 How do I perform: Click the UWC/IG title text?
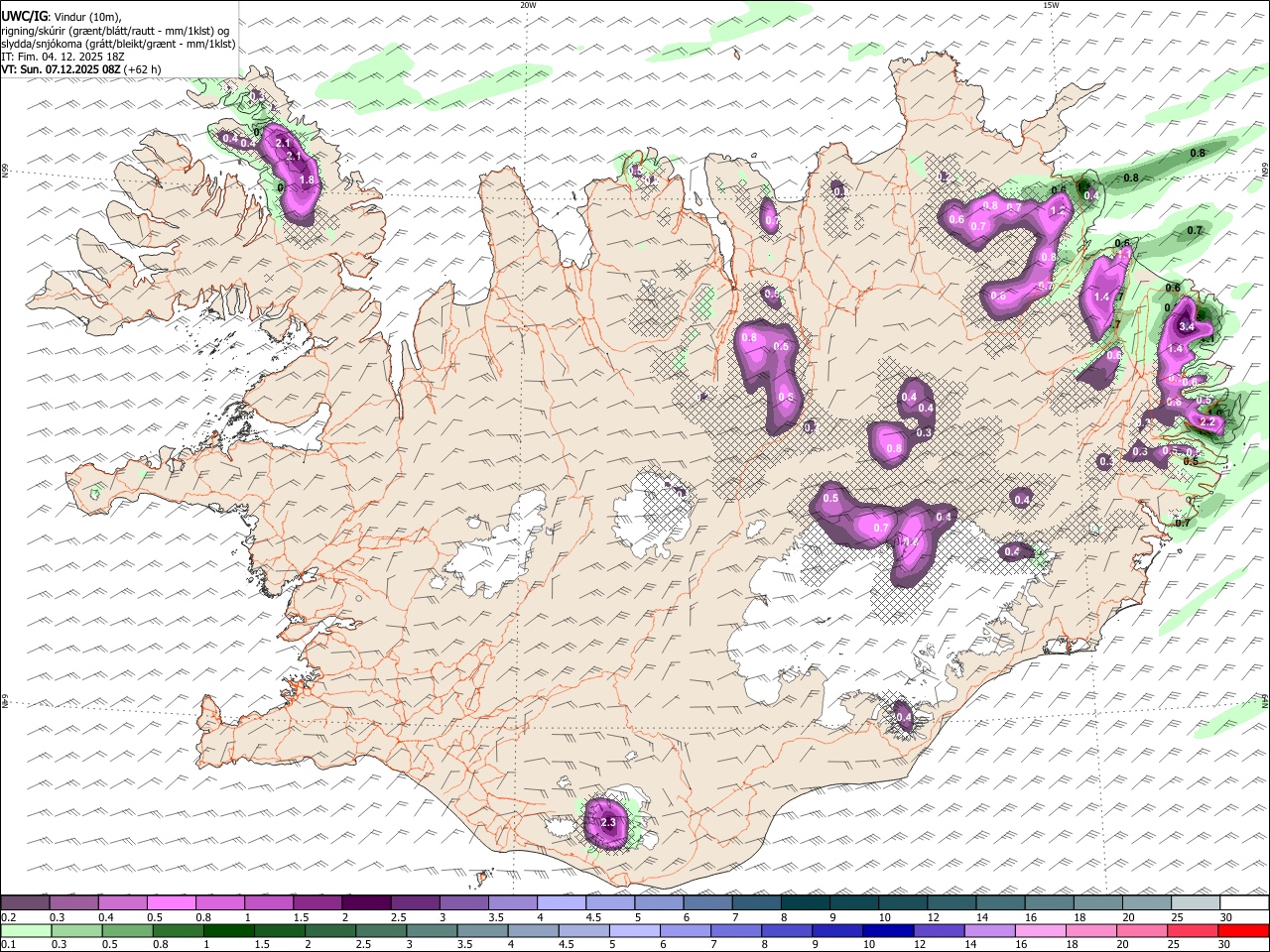coord(23,17)
